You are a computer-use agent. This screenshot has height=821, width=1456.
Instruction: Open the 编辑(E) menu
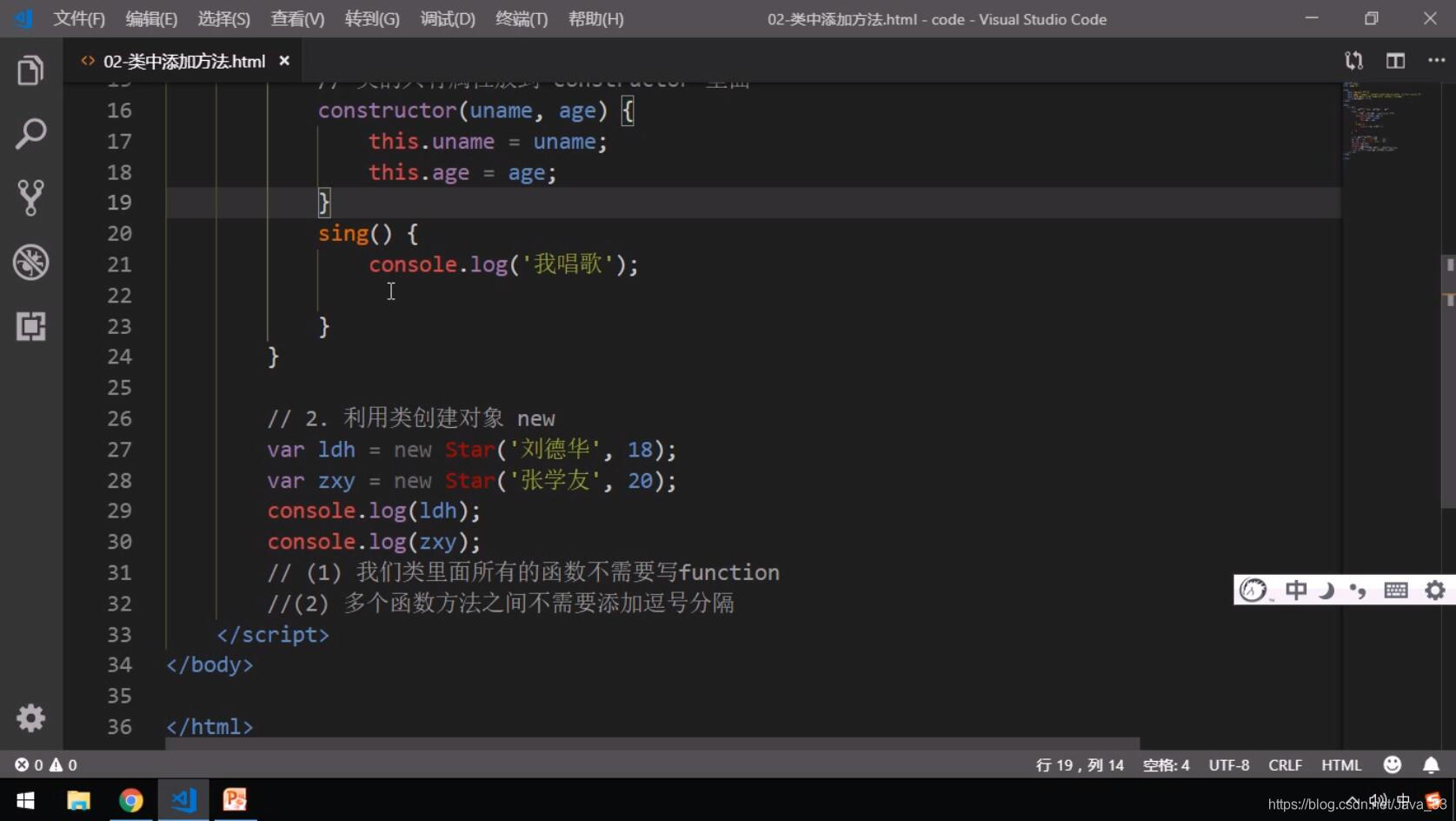pyautogui.click(x=151, y=19)
